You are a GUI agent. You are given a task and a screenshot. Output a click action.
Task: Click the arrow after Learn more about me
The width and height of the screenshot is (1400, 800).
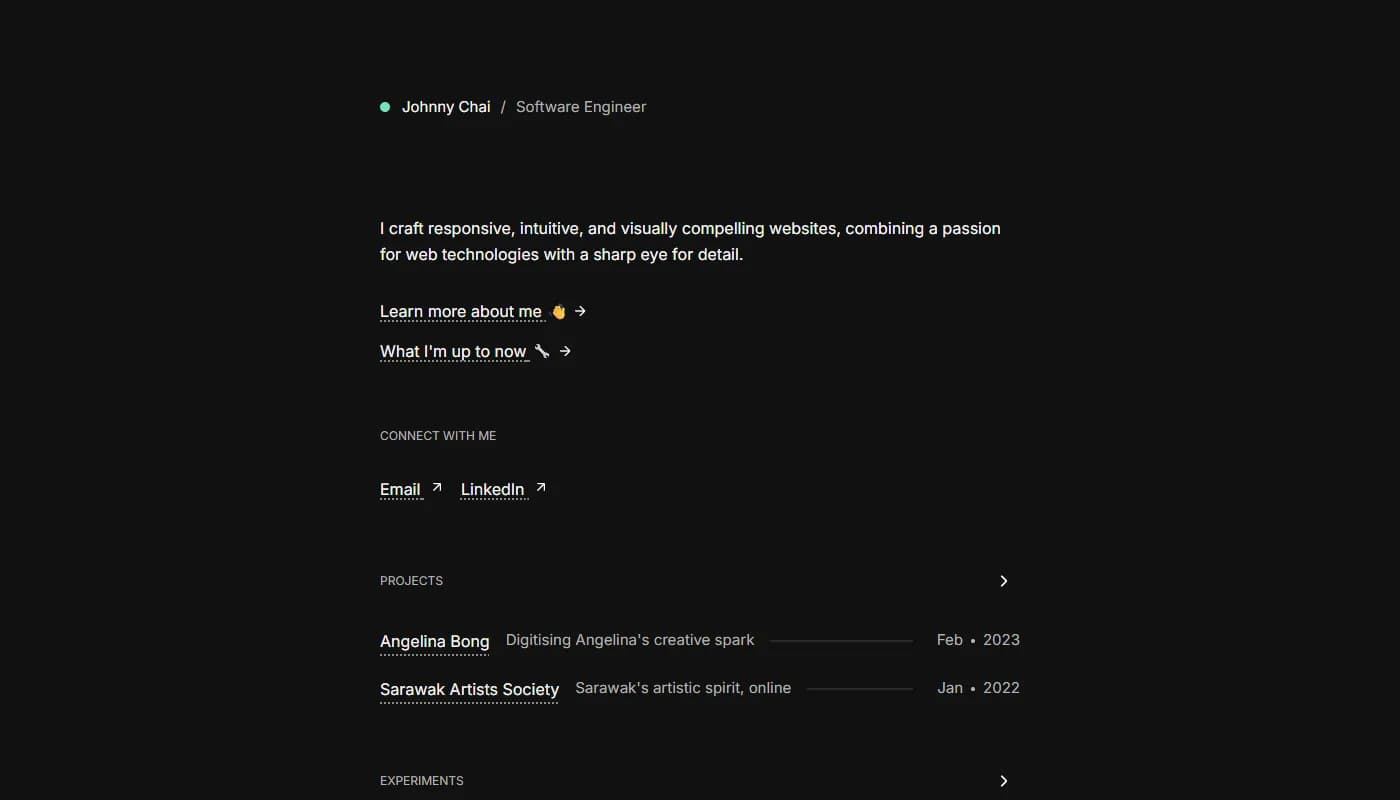click(x=581, y=311)
